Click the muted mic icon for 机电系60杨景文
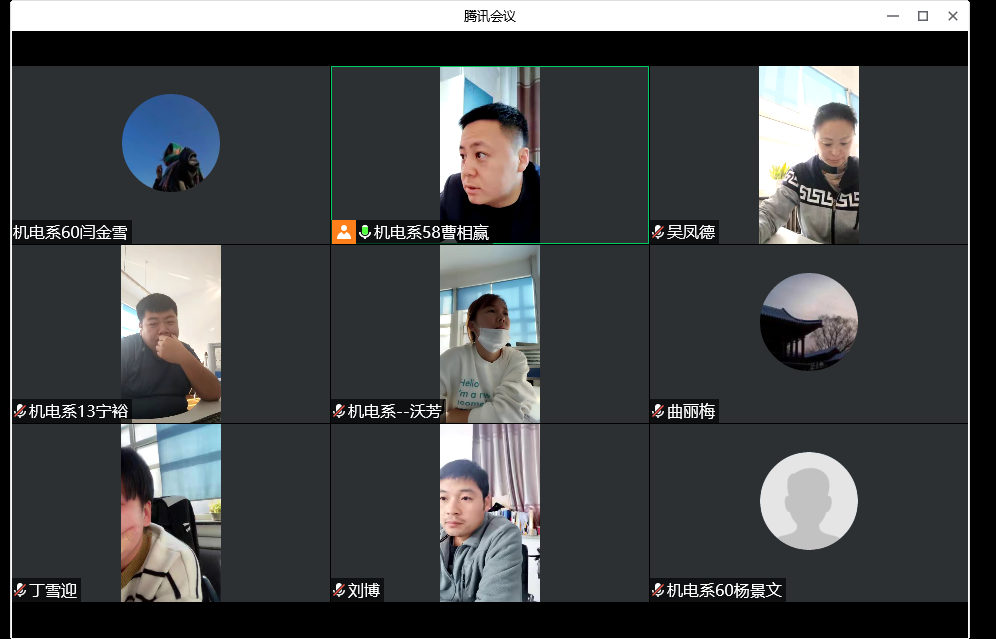The width and height of the screenshot is (996, 639). (658, 590)
